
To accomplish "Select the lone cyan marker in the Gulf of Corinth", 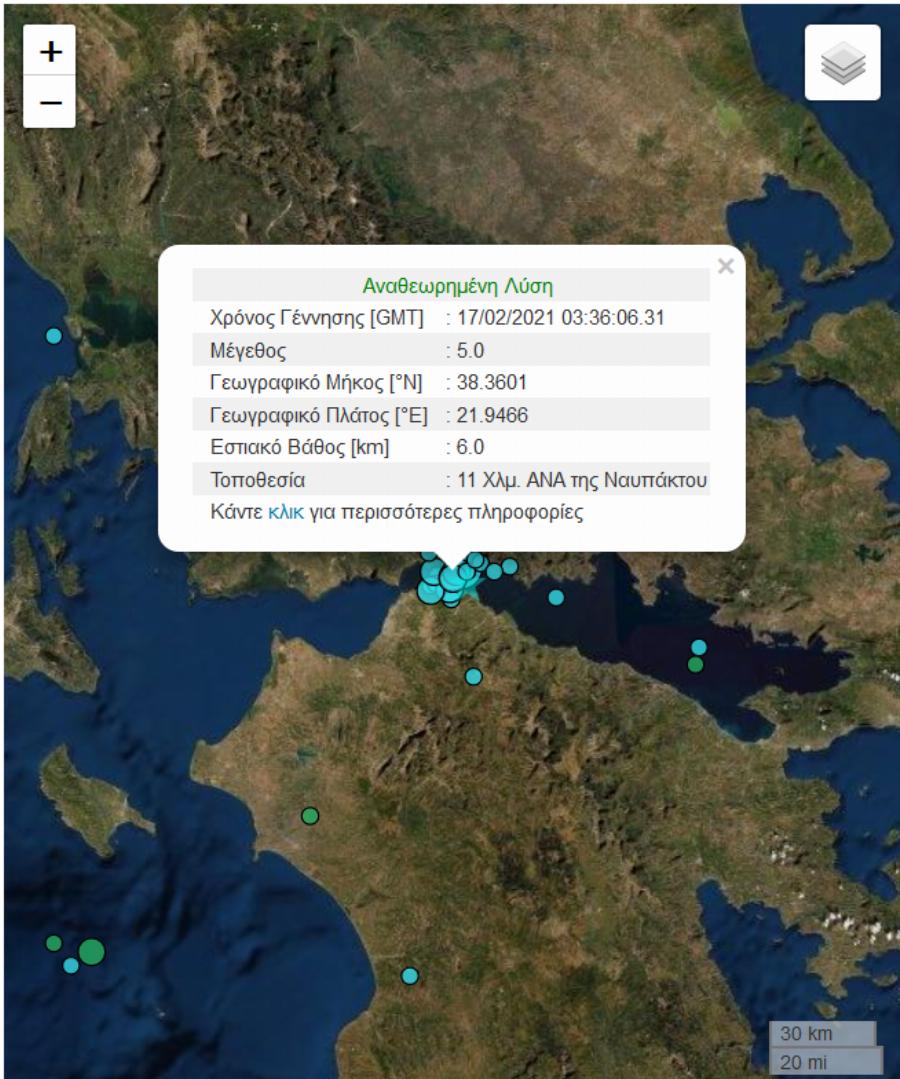I will coord(554,598).
